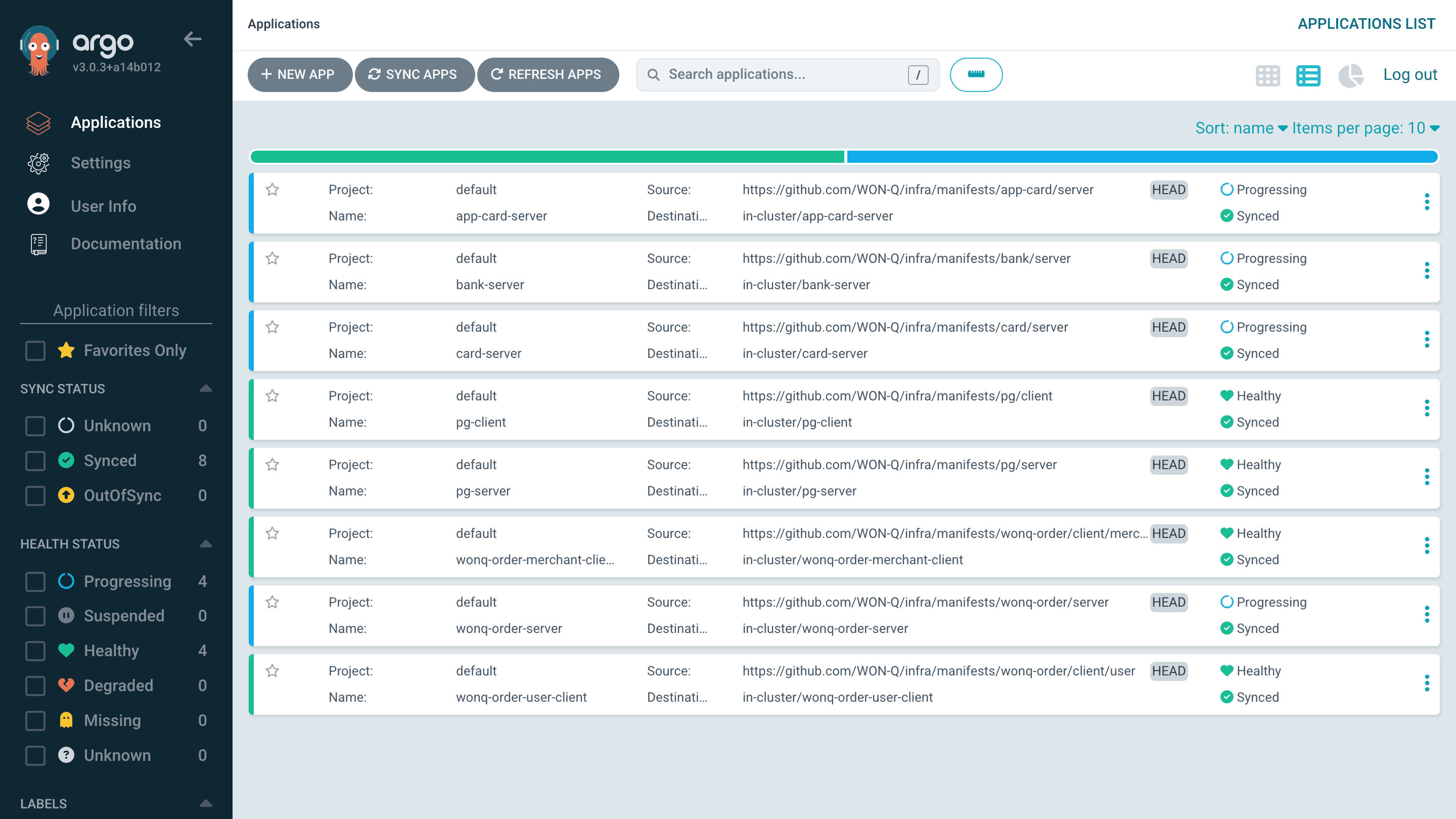Click the NEW APP button
Image resolution: width=1456 pixels, height=819 pixels.
tap(298, 75)
